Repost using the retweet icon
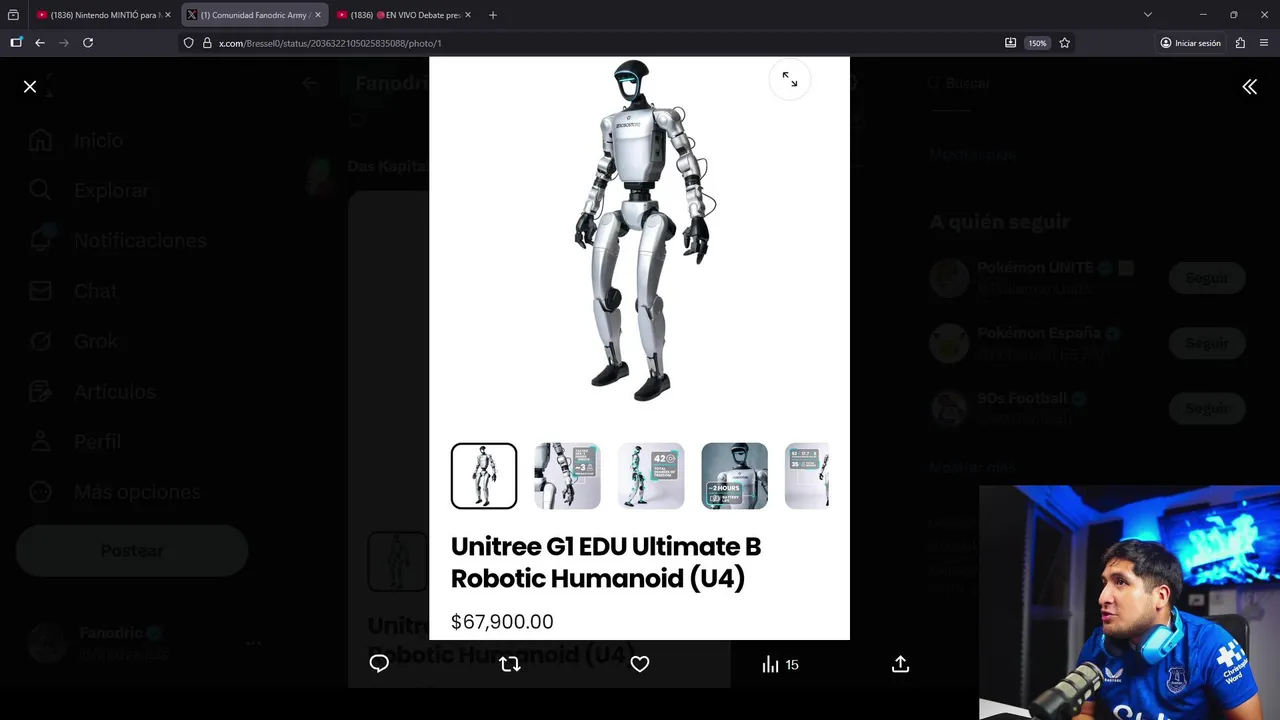 click(510, 664)
